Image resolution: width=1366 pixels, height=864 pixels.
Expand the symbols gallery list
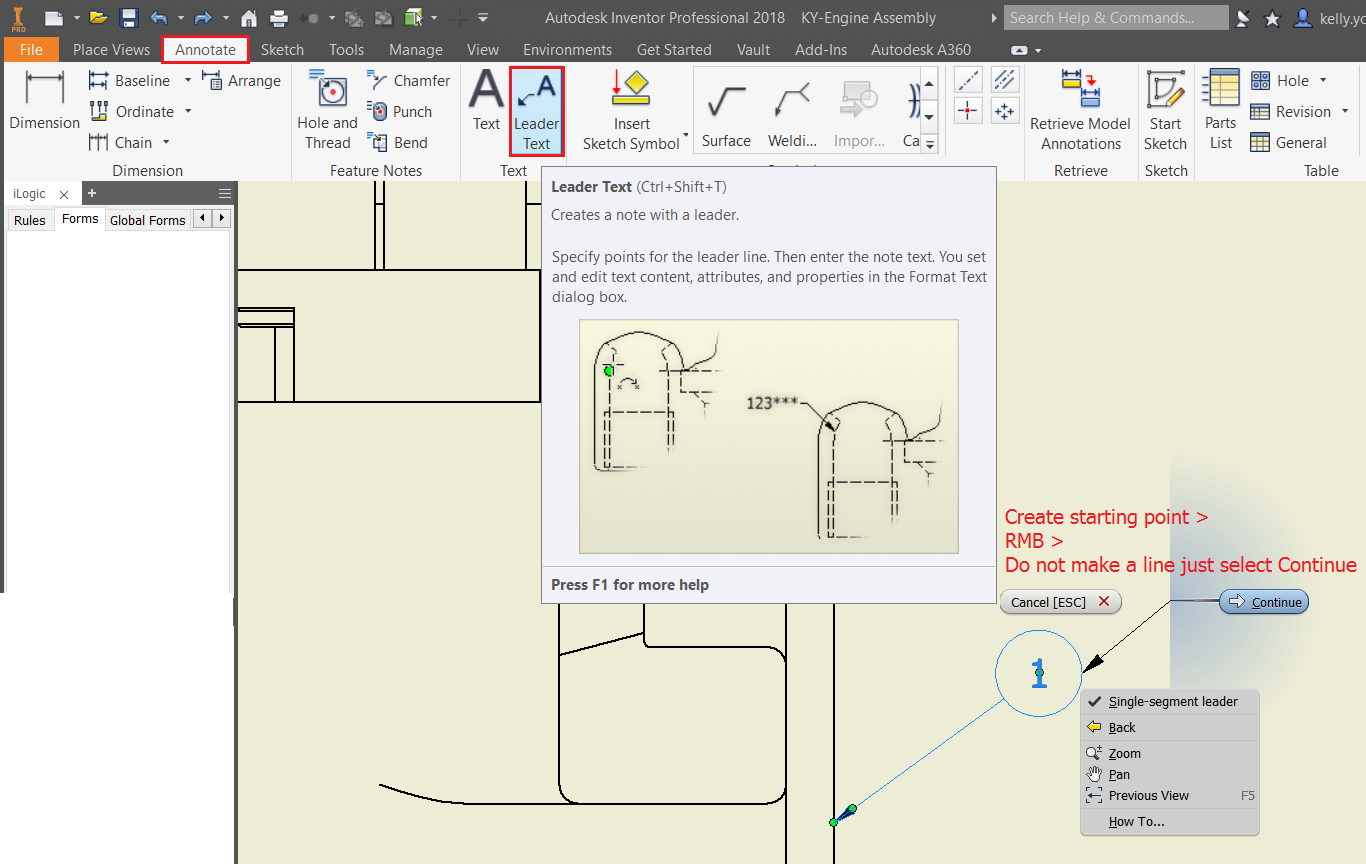click(930, 144)
